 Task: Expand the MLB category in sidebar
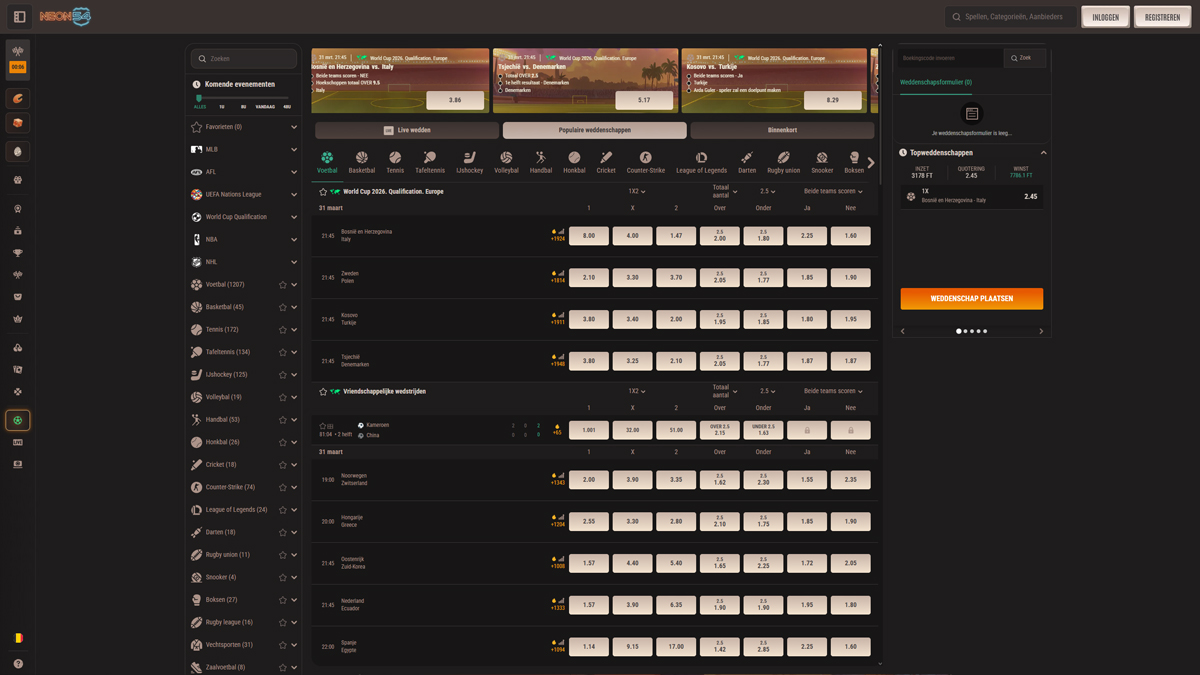pyautogui.click(x=294, y=150)
